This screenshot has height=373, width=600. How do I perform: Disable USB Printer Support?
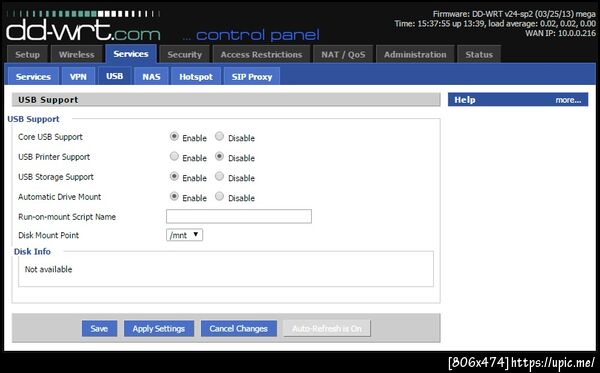tap(219, 156)
